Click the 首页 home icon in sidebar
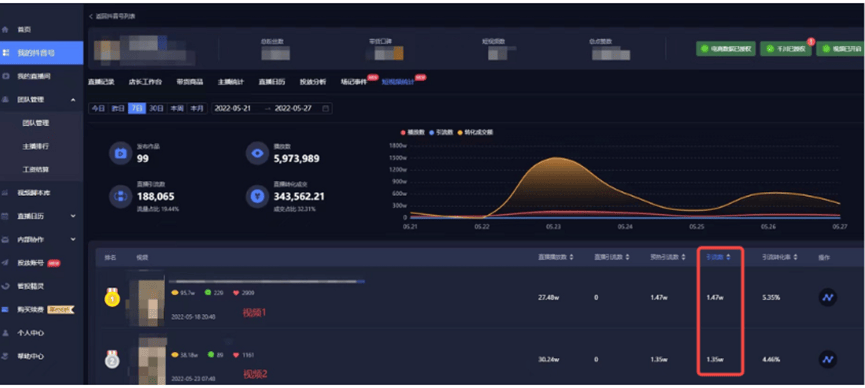 coord(6,29)
